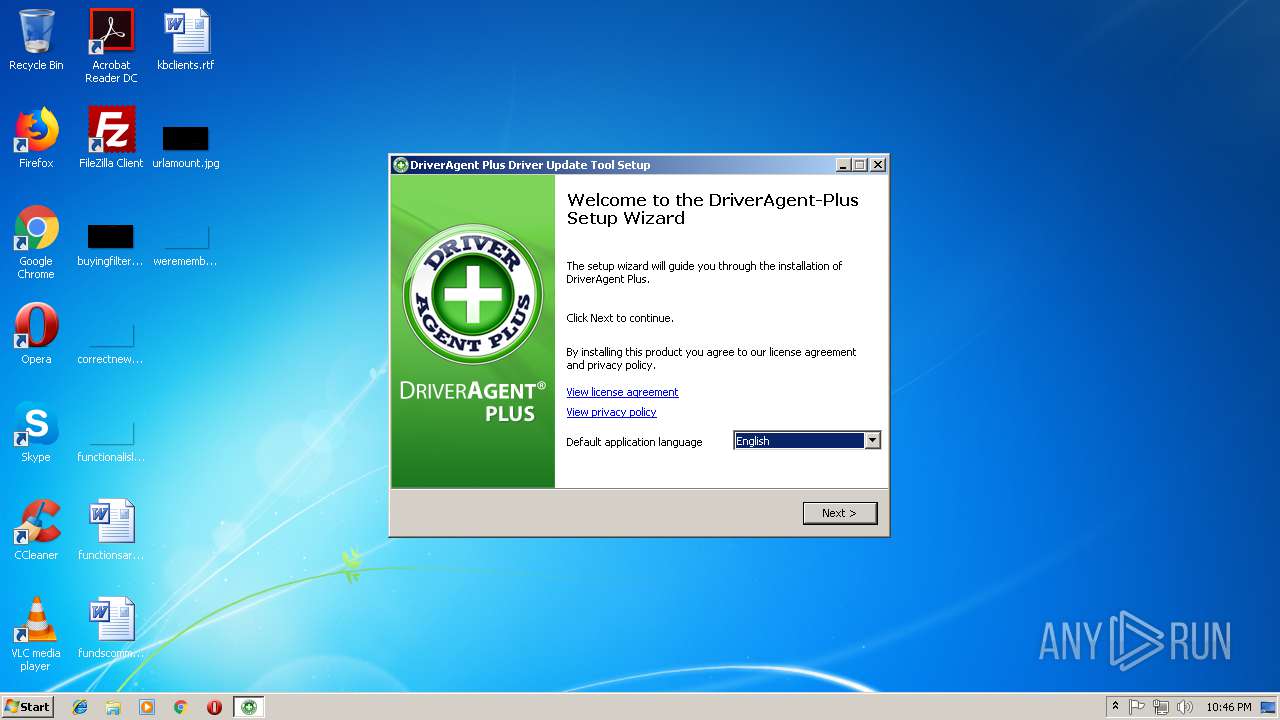Image resolution: width=1280 pixels, height=720 pixels.
Task: Launch Chrome from the taskbar
Action: click(x=181, y=707)
